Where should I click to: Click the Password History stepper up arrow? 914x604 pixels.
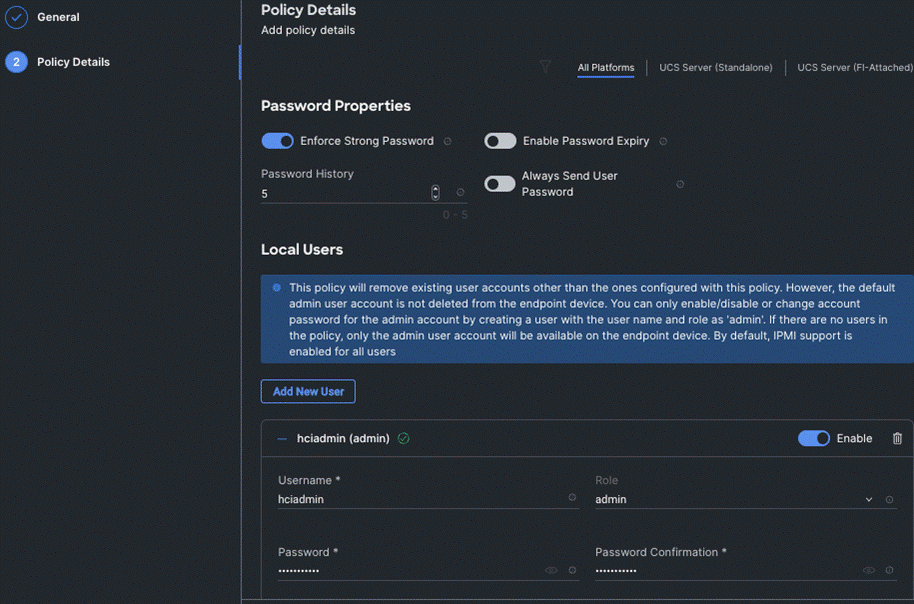(x=435, y=188)
